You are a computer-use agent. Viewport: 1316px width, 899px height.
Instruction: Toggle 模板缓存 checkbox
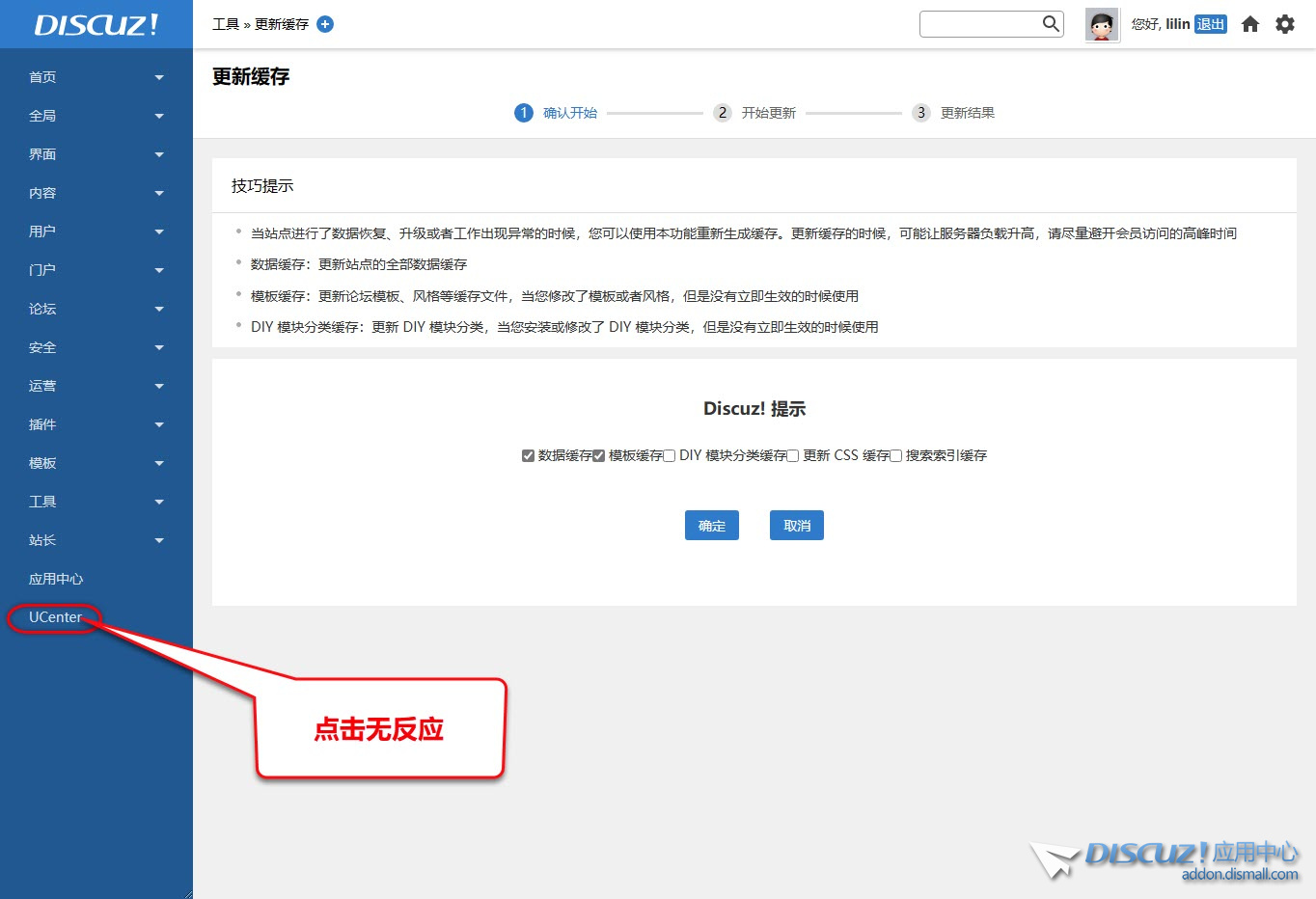598,455
